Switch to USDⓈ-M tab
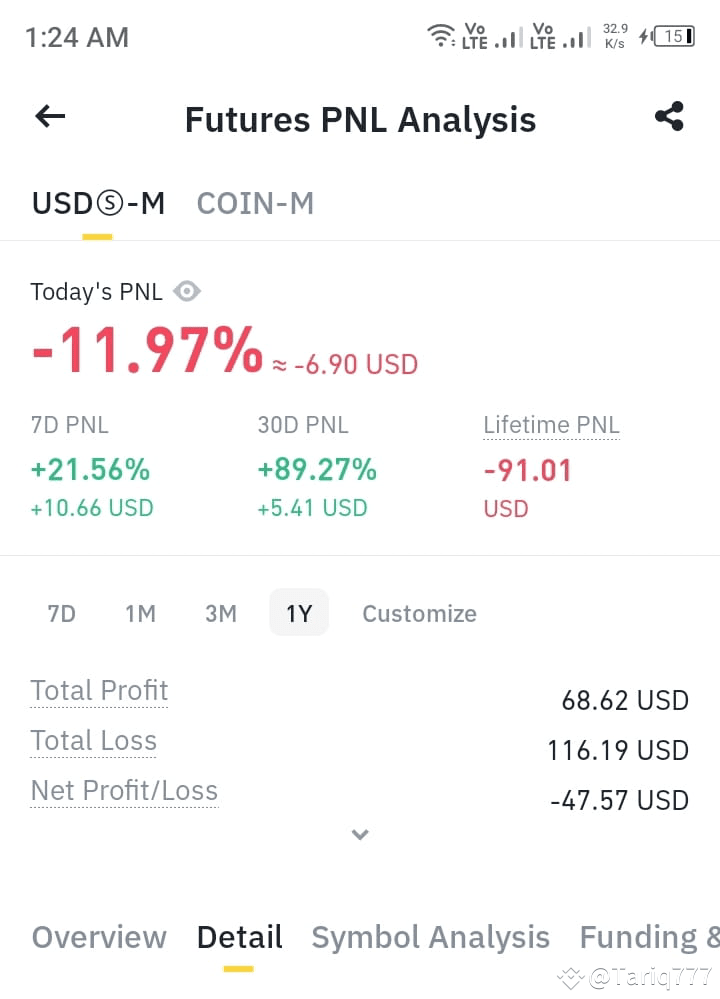Viewport: 720px width, 999px height. (98, 204)
